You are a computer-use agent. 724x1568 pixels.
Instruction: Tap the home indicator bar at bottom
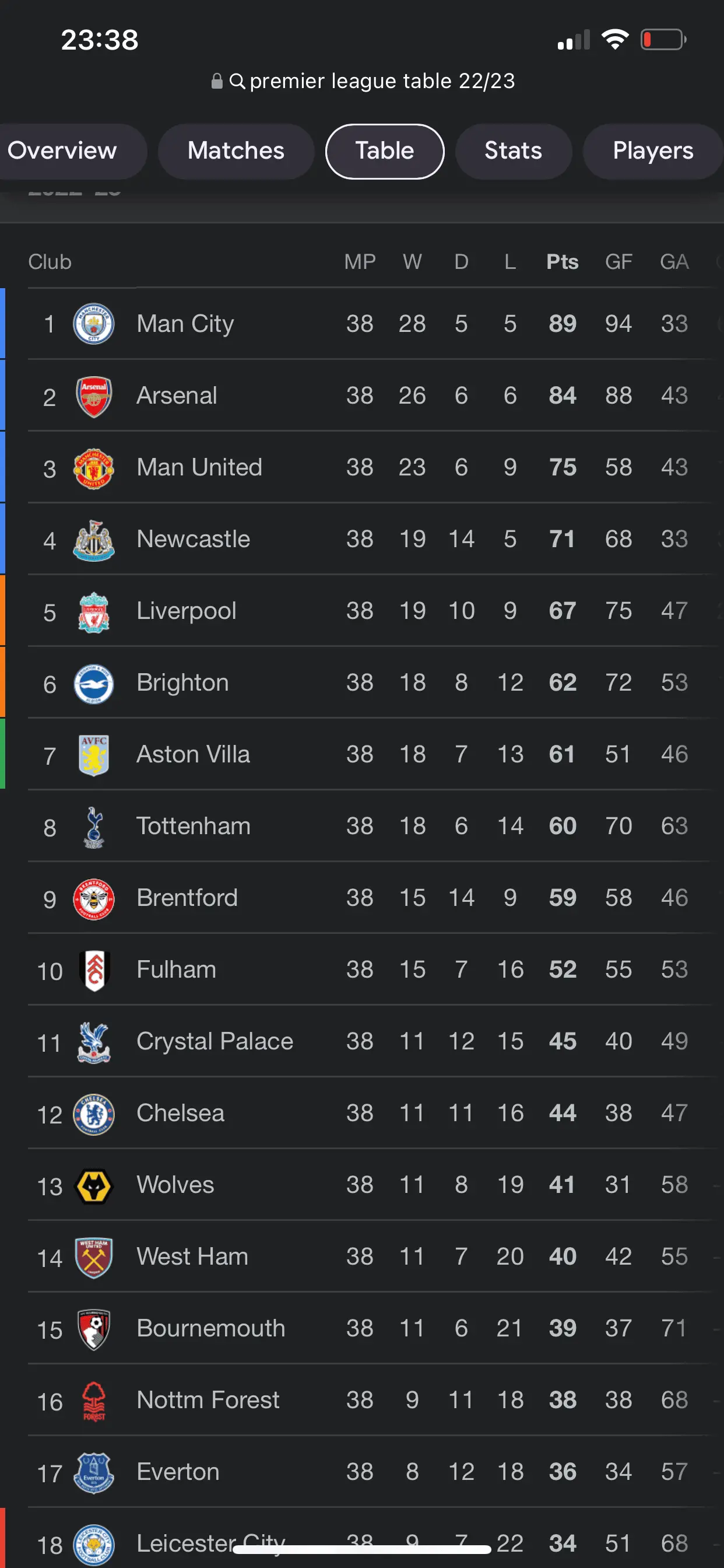click(361, 1549)
